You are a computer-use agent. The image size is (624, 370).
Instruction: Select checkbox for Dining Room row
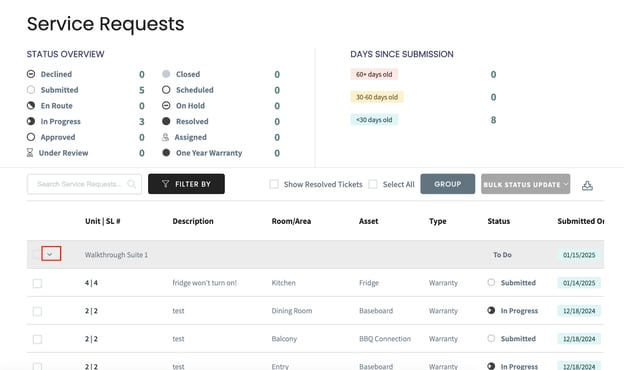(37, 311)
